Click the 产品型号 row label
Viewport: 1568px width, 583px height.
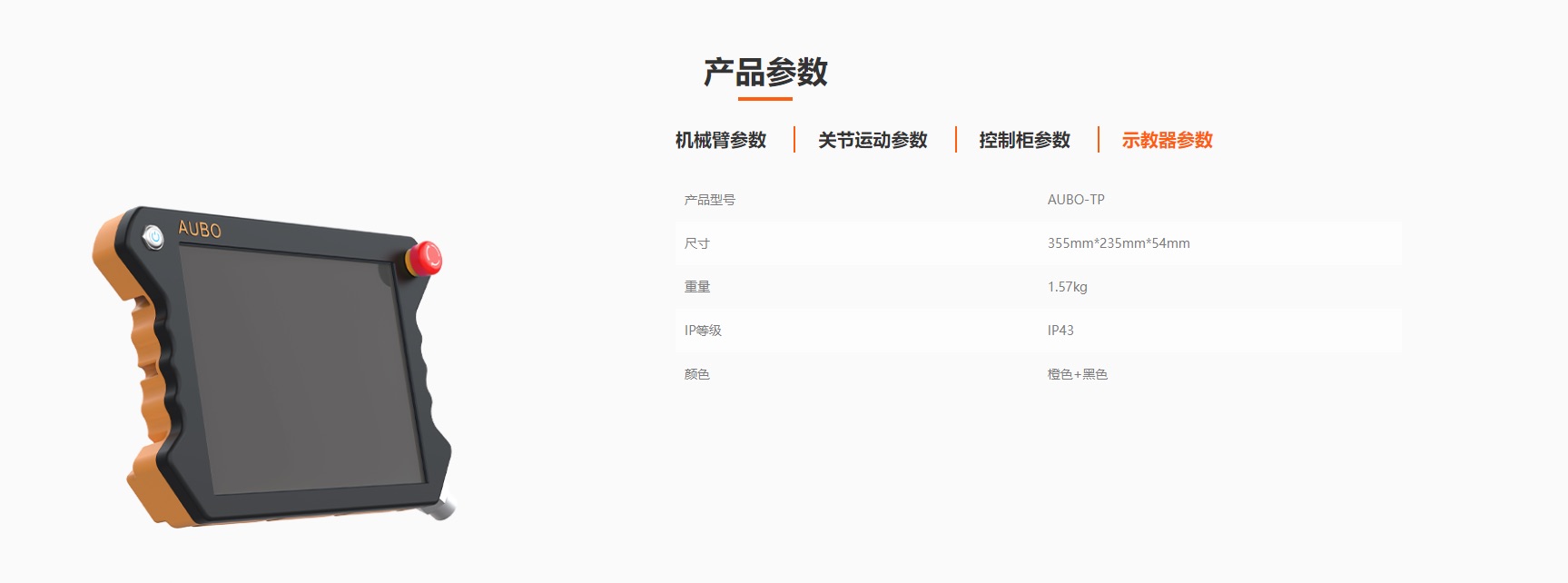pos(709,200)
